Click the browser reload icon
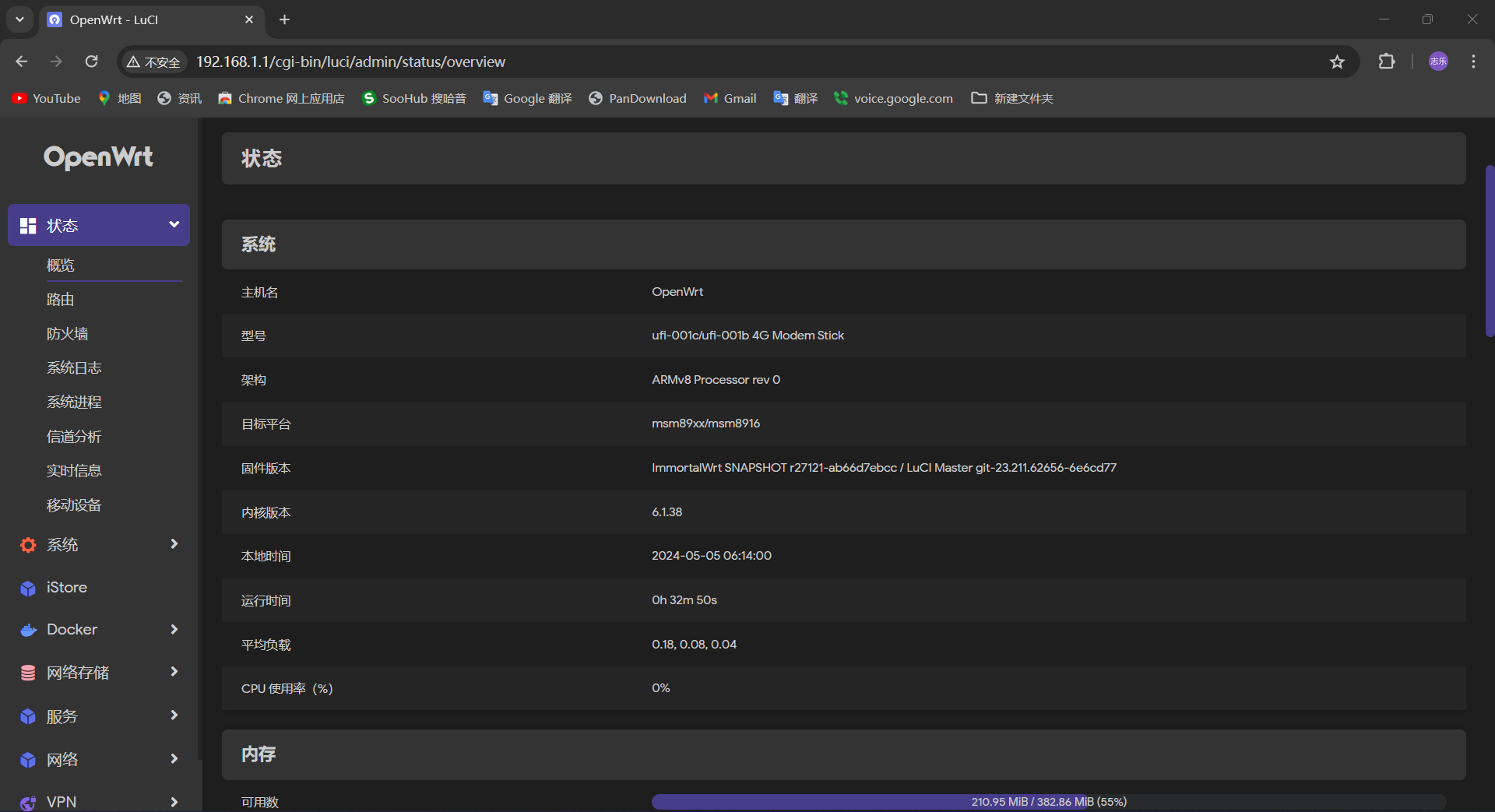The height and width of the screenshot is (812, 1495). coord(92,62)
